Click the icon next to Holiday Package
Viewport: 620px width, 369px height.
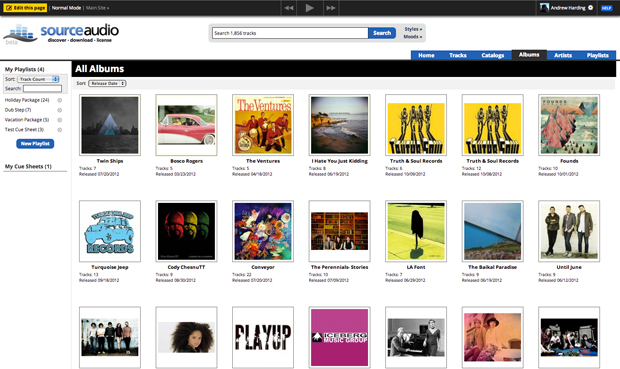[x=60, y=100]
